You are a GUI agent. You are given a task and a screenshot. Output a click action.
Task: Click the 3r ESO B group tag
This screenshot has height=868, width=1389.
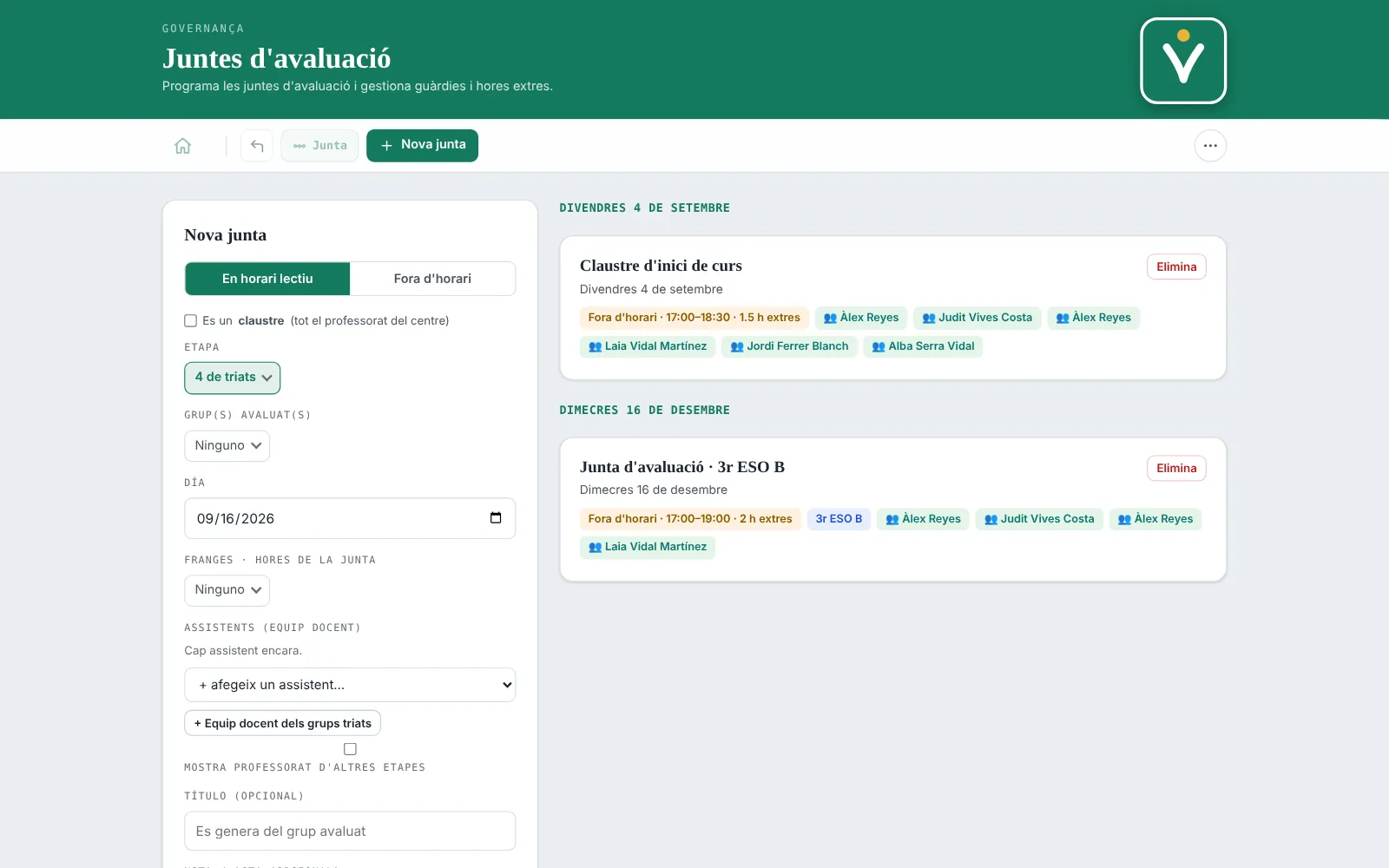point(839,519)
